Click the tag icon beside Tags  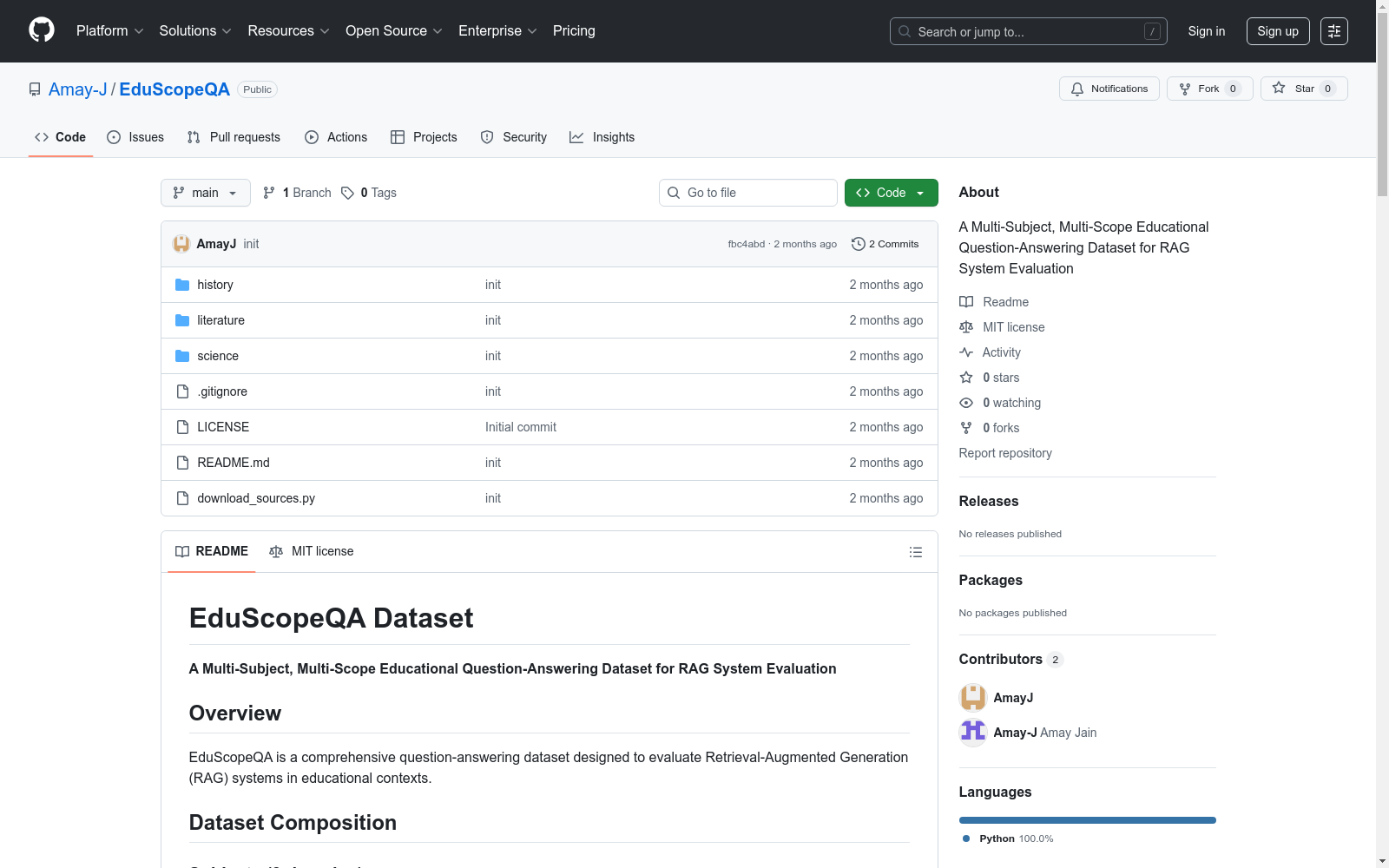(347, 193)
